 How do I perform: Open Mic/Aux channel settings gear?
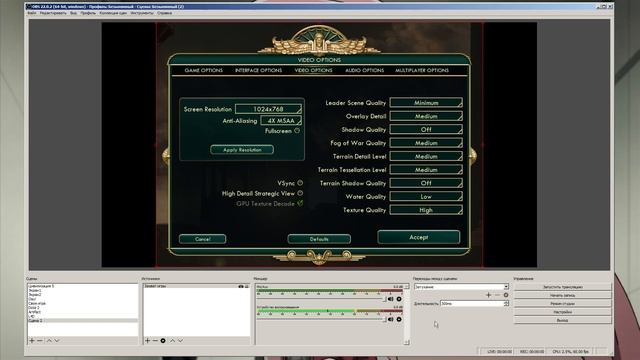pyautogui.click(x=399, y=299)
